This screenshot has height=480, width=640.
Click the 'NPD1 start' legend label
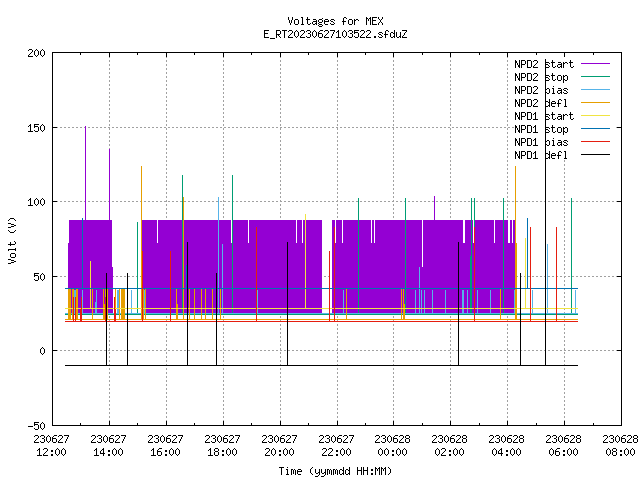pos(544,116)
